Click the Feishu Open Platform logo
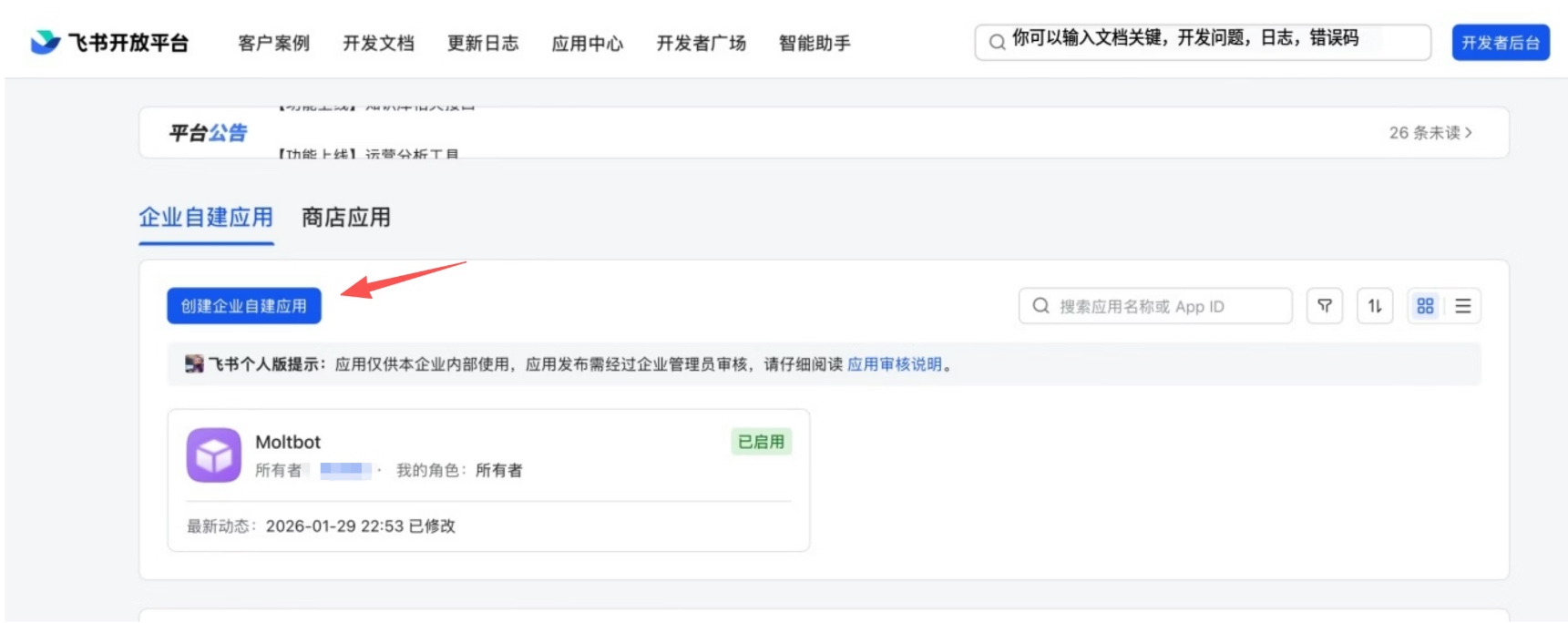The image size is (1568, 623). [109, 43]
